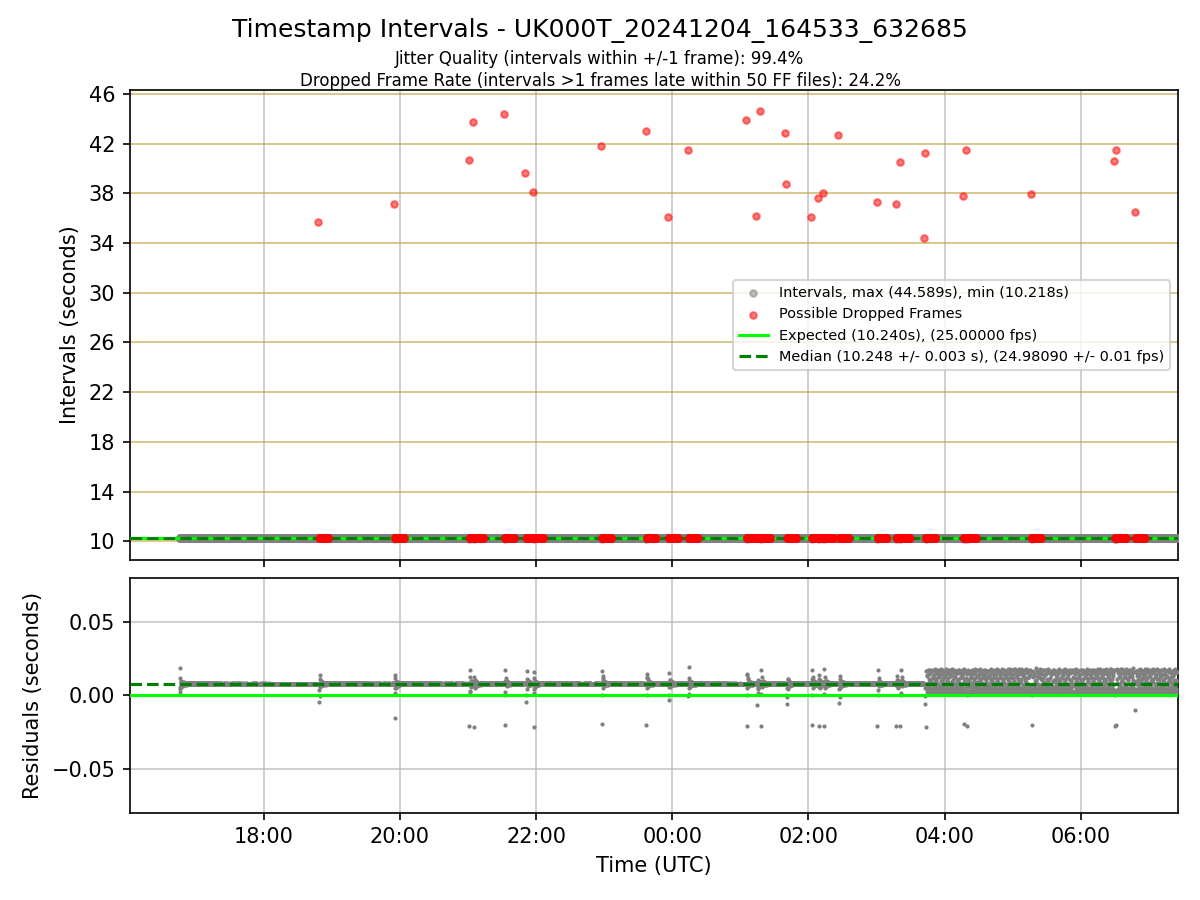
Task: Click the 'Intervals (seconds)' y-axis label
Action: point(68,325)
